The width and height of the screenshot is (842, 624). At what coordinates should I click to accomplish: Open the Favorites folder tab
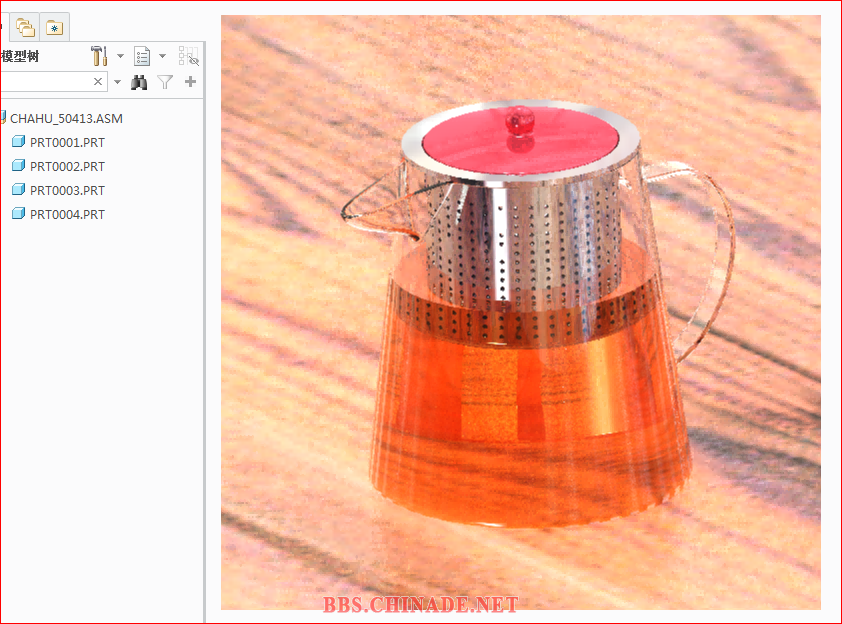[54, 27]
